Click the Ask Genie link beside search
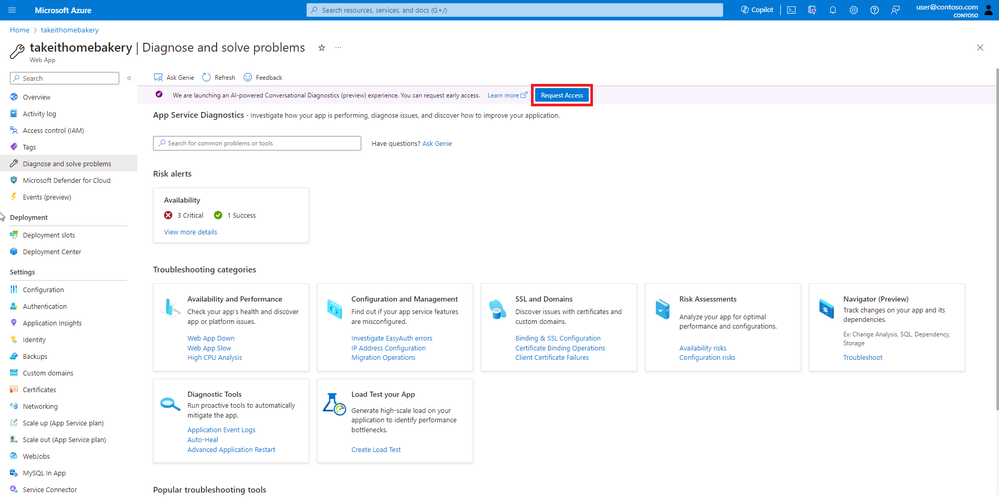999x500 pixels. [x=437, y=144]
